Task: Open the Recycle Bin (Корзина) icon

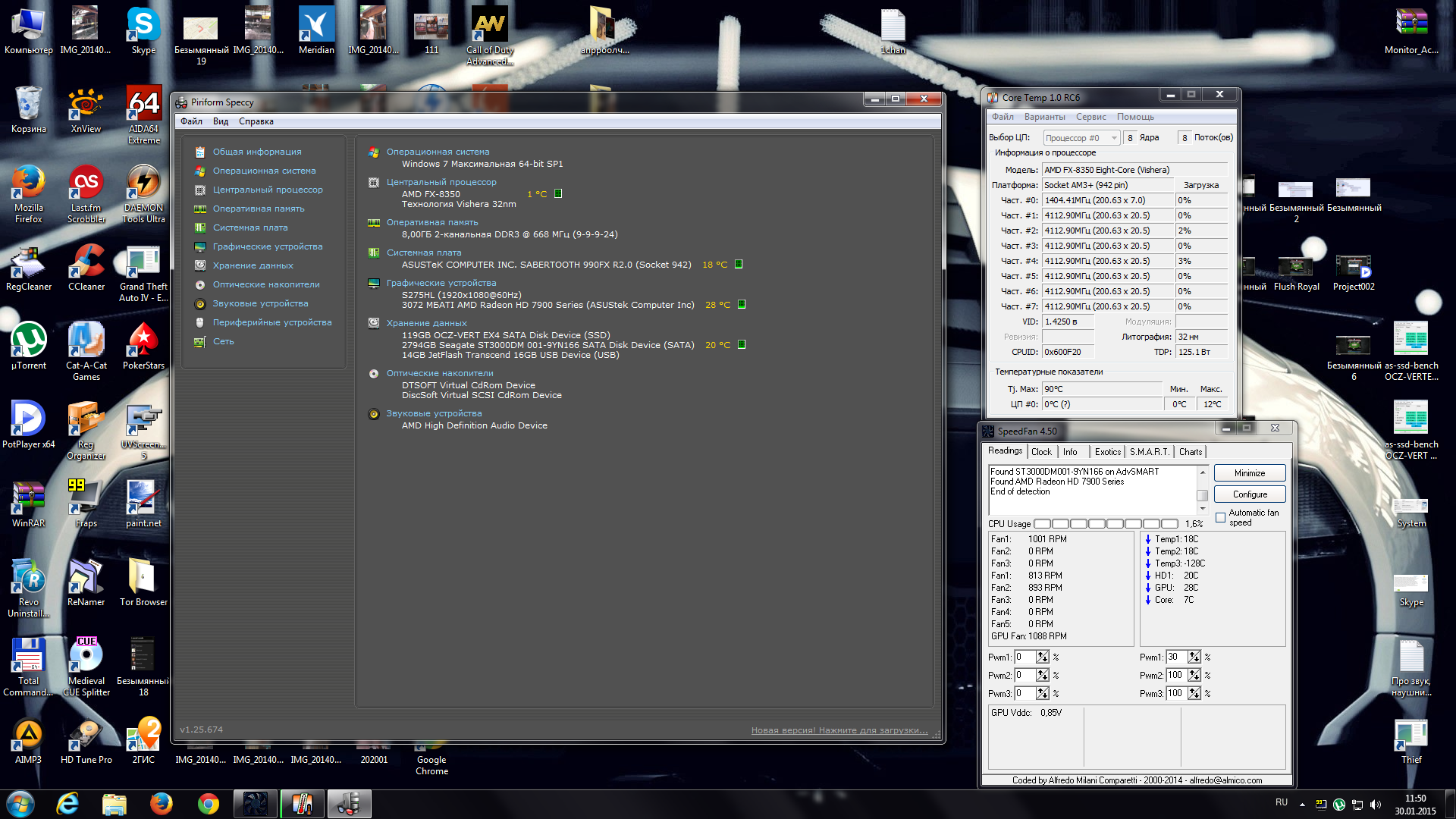Action: point(29,110)
